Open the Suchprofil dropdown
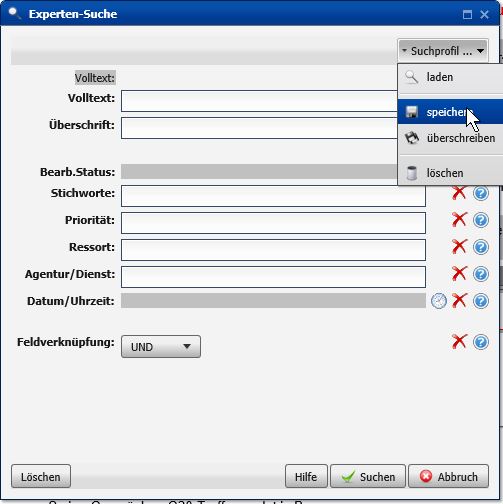503x504 pixels. pos(443,51)
